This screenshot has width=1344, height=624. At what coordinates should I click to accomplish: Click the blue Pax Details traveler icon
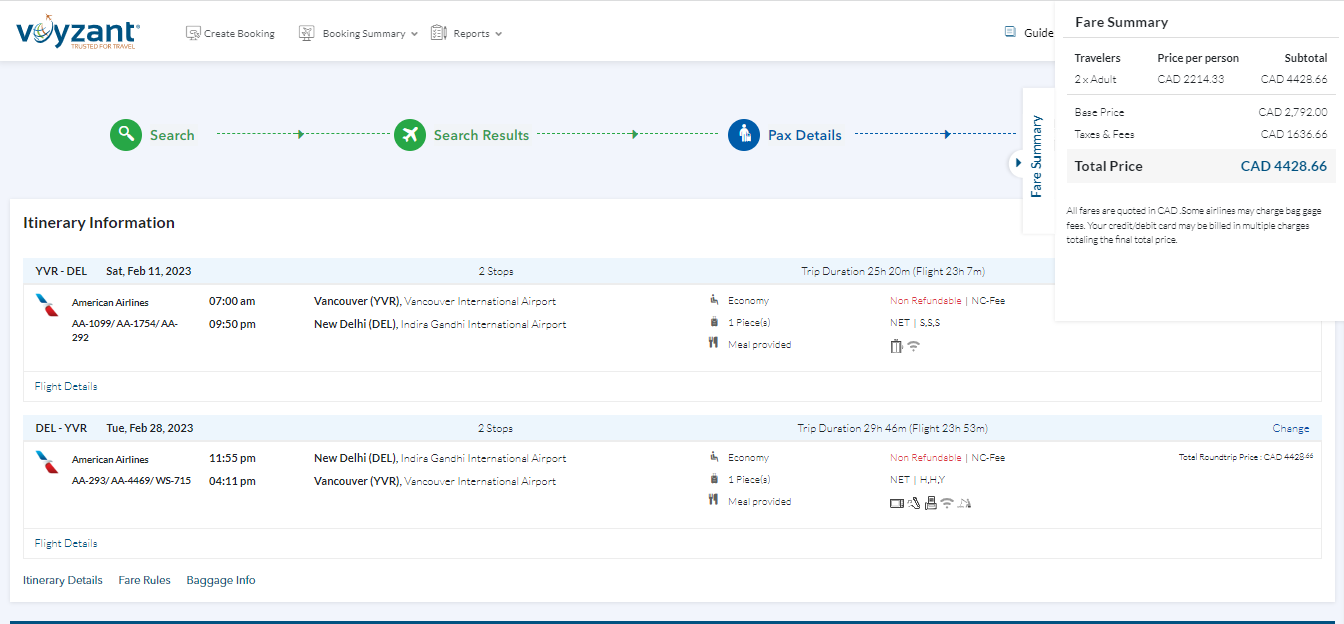(744, 135)
